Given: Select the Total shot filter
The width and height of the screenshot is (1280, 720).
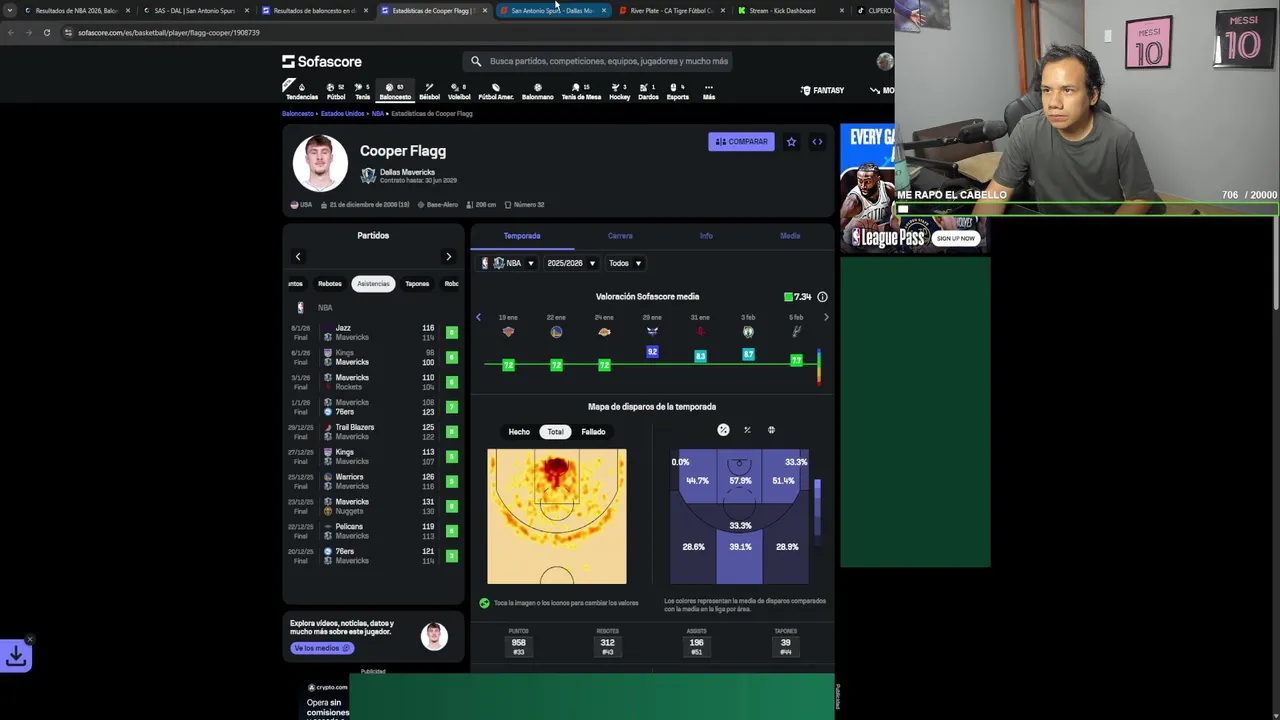Looking at the screenshot, I should tap(555, 432).
